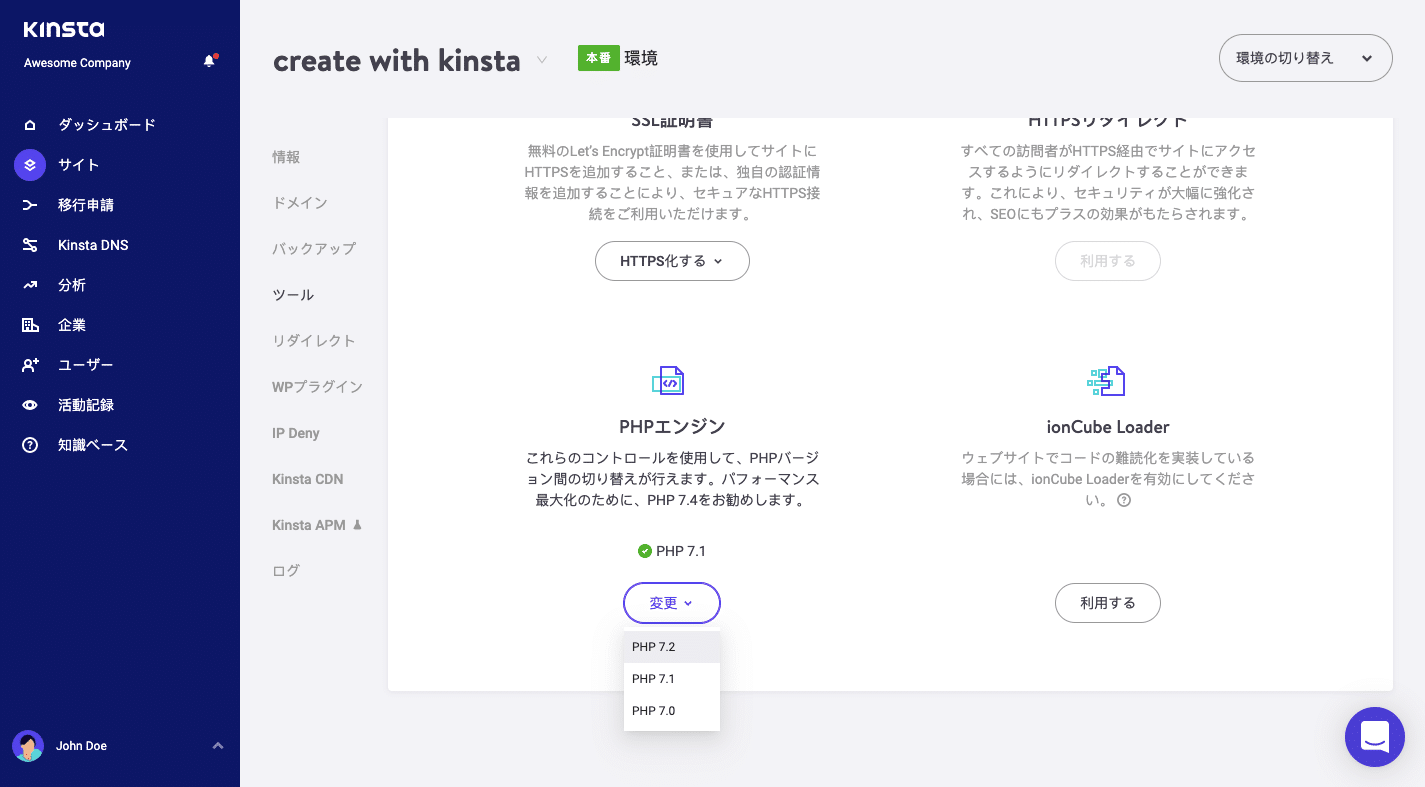The width and height of the screenshot is (1425, 787).
Task: Open the Intercom chat bubble
Action: (x=1374, y=737)
